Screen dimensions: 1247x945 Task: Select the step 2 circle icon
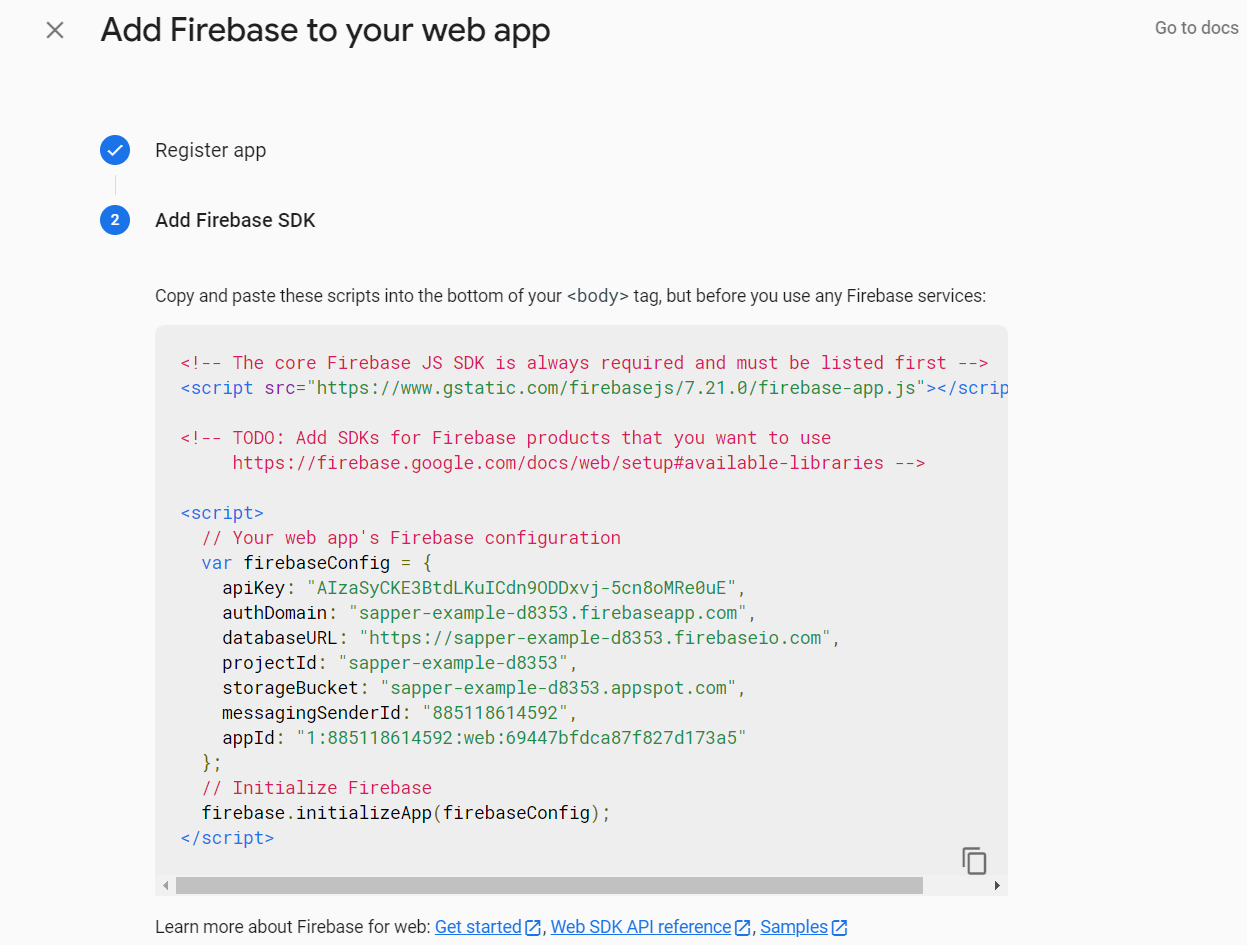pyautogui.click(x=115, y=220)
